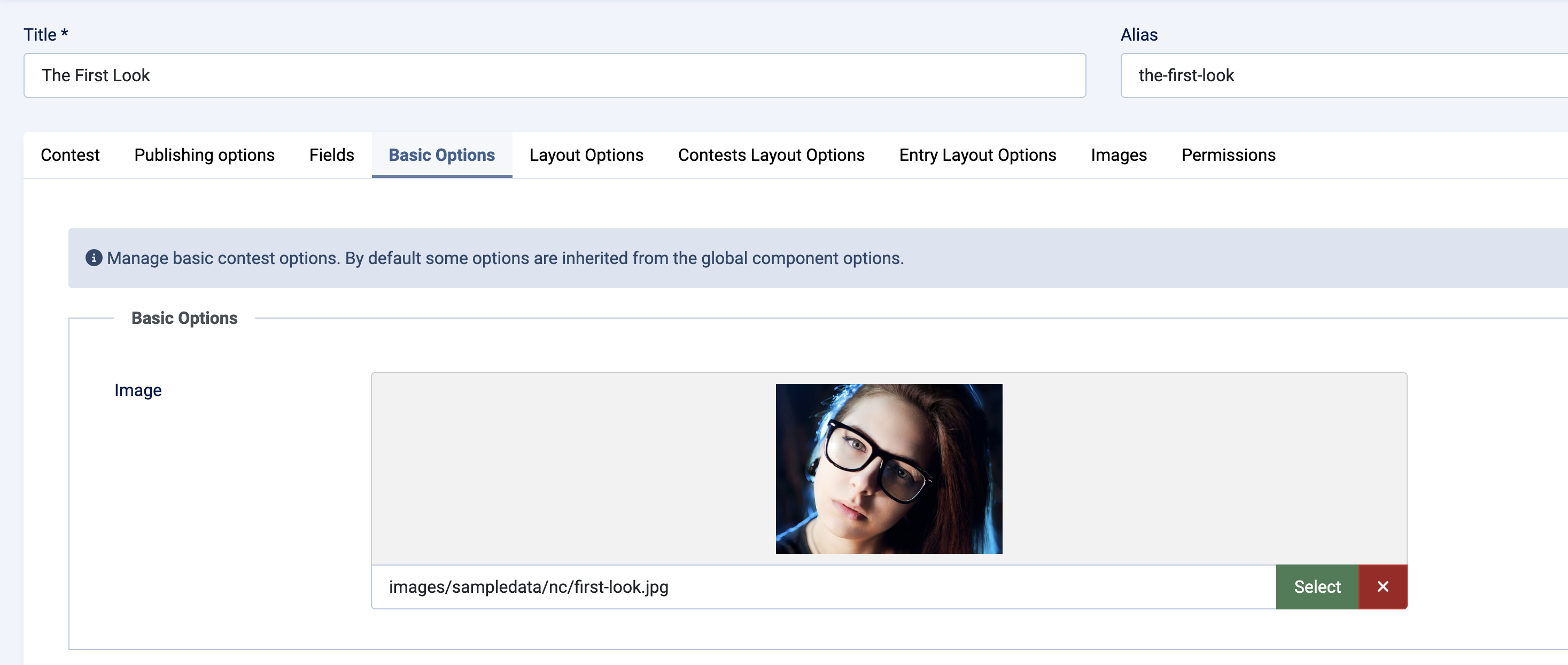
Task: Go to Layout Options tab
Action: point(586,155)
